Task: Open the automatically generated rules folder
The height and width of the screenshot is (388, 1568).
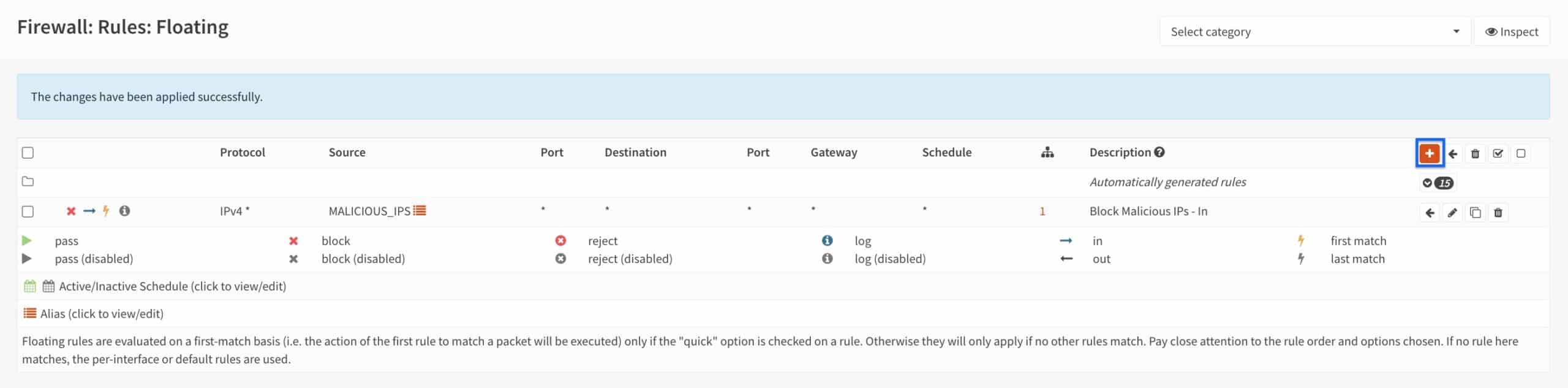Action: [28, 181]
